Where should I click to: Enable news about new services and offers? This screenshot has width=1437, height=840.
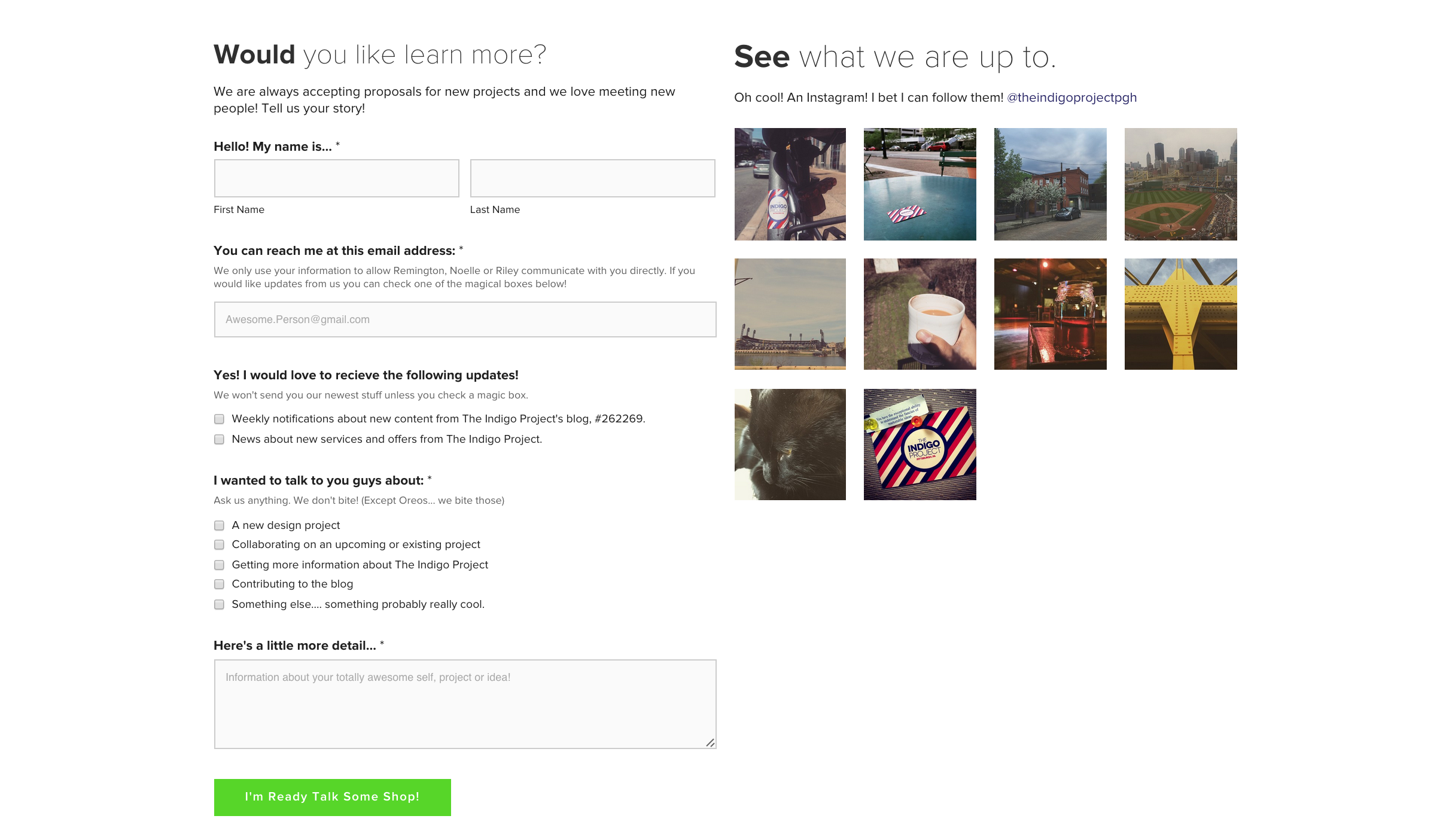pos(218,439)
